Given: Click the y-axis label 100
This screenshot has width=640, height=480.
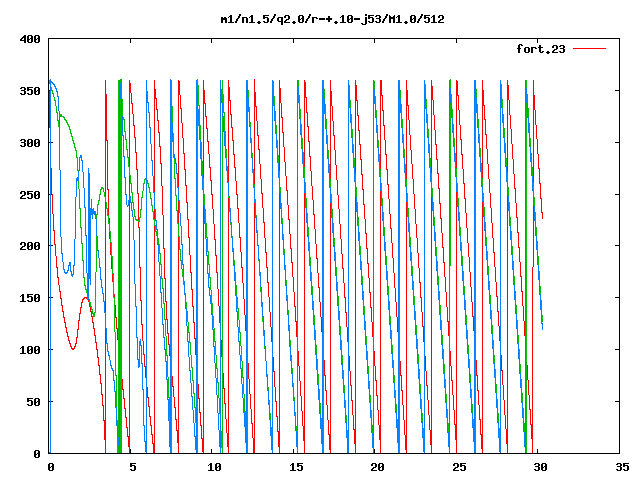Looking at the screenshot, I should pos(30,350).
